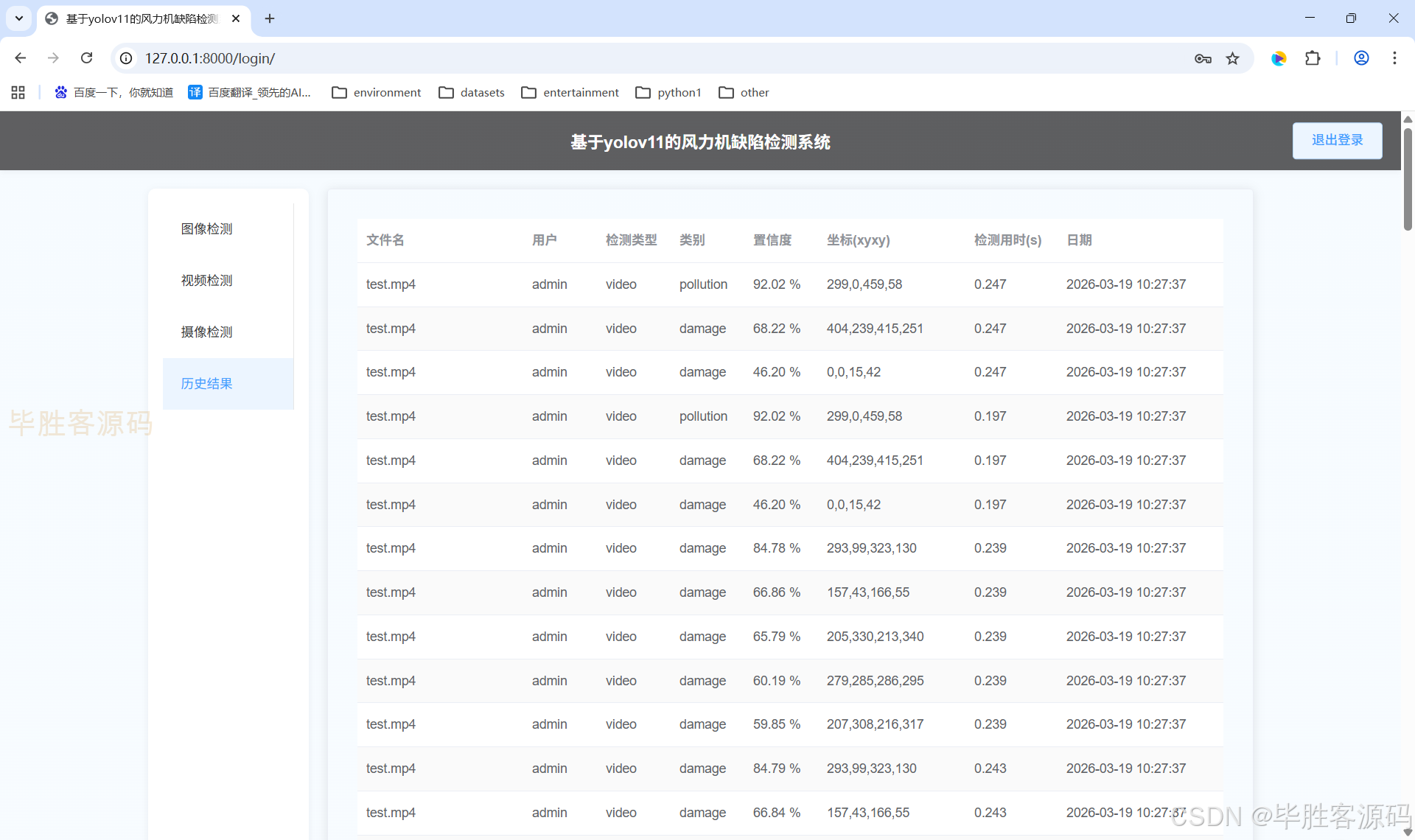The height and width of the screenshot is (840, 1415).
Task: Click the 66.86 % confidence cell
Action: (777, 592)
